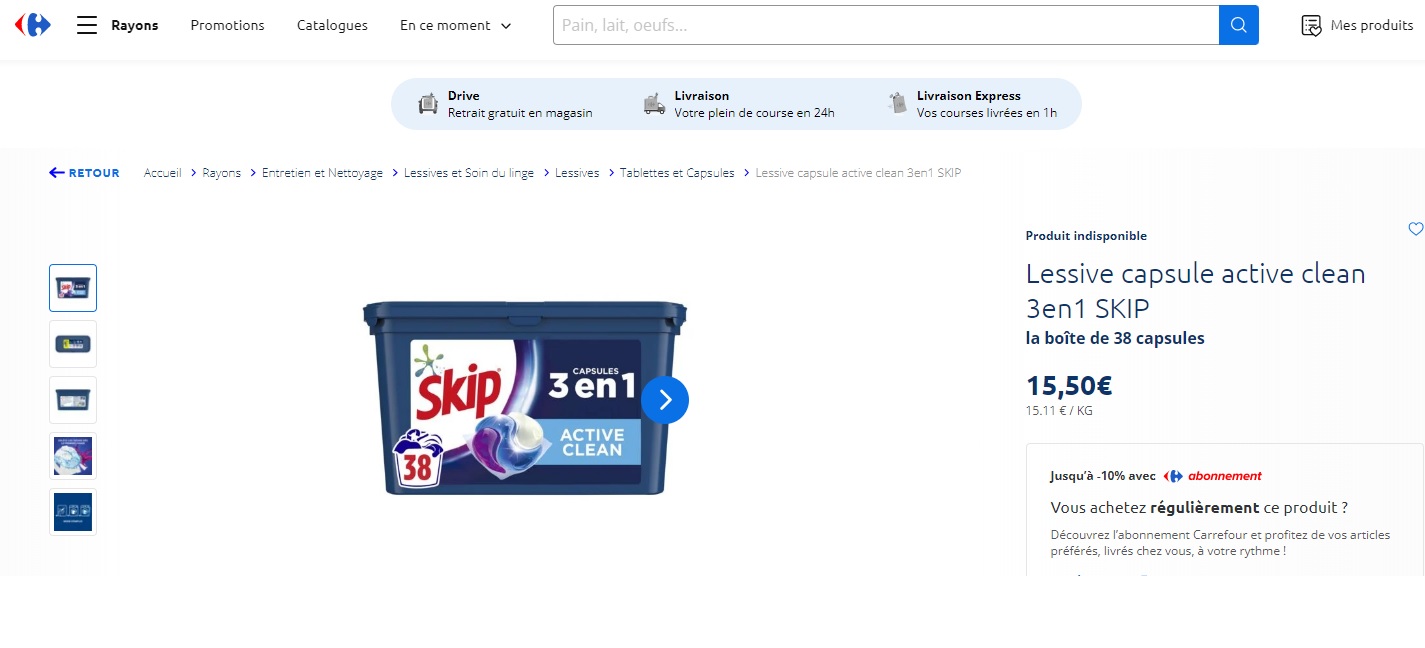Open the Rayons hamburger menu icon
This screenshot has height=648, width=1425.
tap(87, 25)
